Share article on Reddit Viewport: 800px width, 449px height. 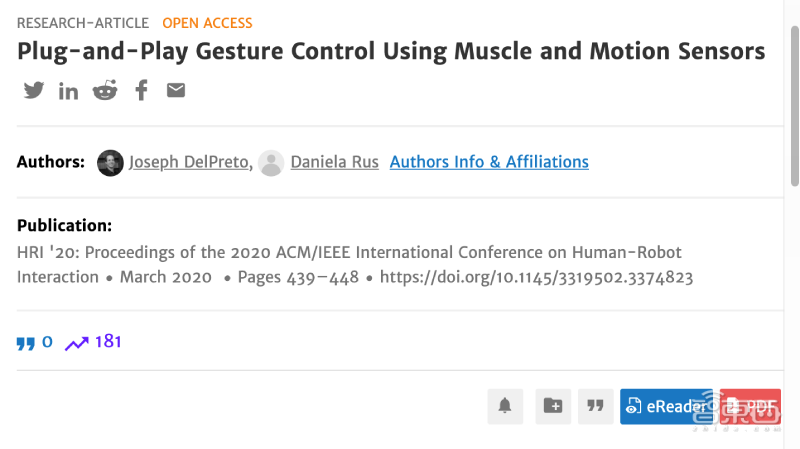(104, 91)
